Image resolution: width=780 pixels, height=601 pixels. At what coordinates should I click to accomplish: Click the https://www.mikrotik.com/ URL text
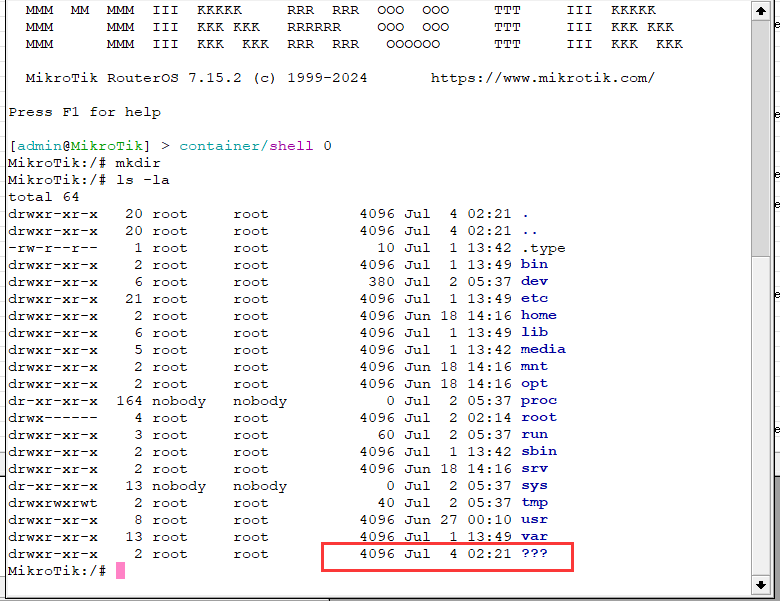pyautogui.click(x=543, y=78)
